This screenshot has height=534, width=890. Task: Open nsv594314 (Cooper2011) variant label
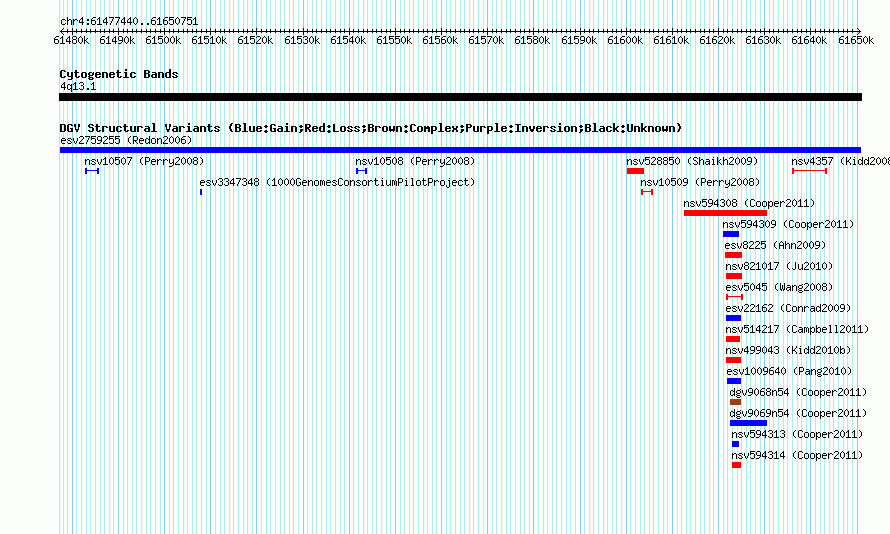point(797,455)
